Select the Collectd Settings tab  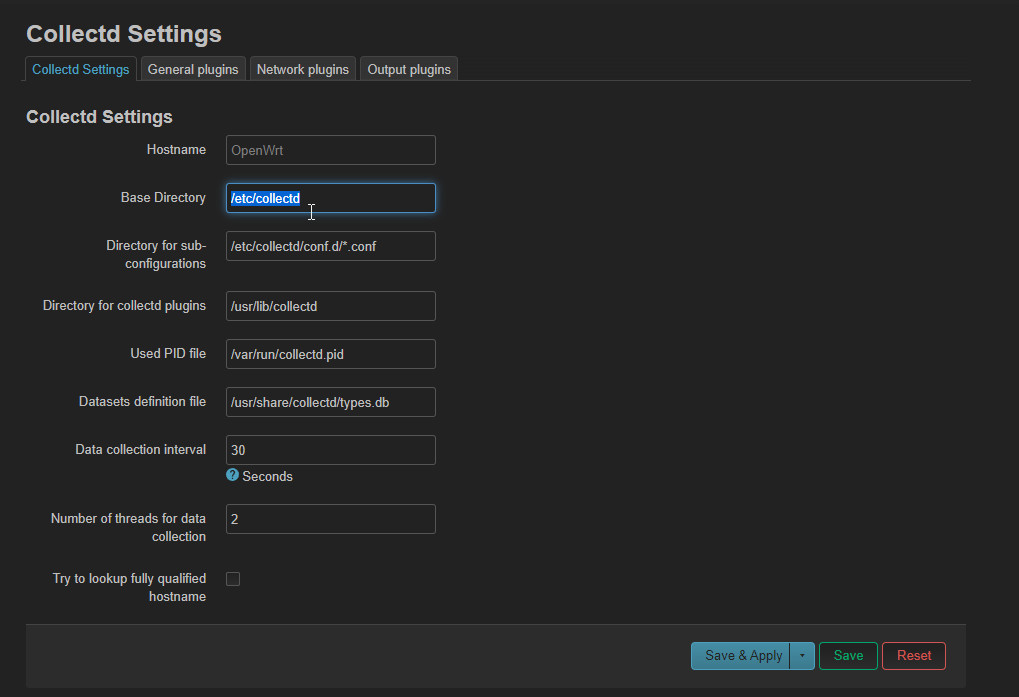[x=80, y=69]
